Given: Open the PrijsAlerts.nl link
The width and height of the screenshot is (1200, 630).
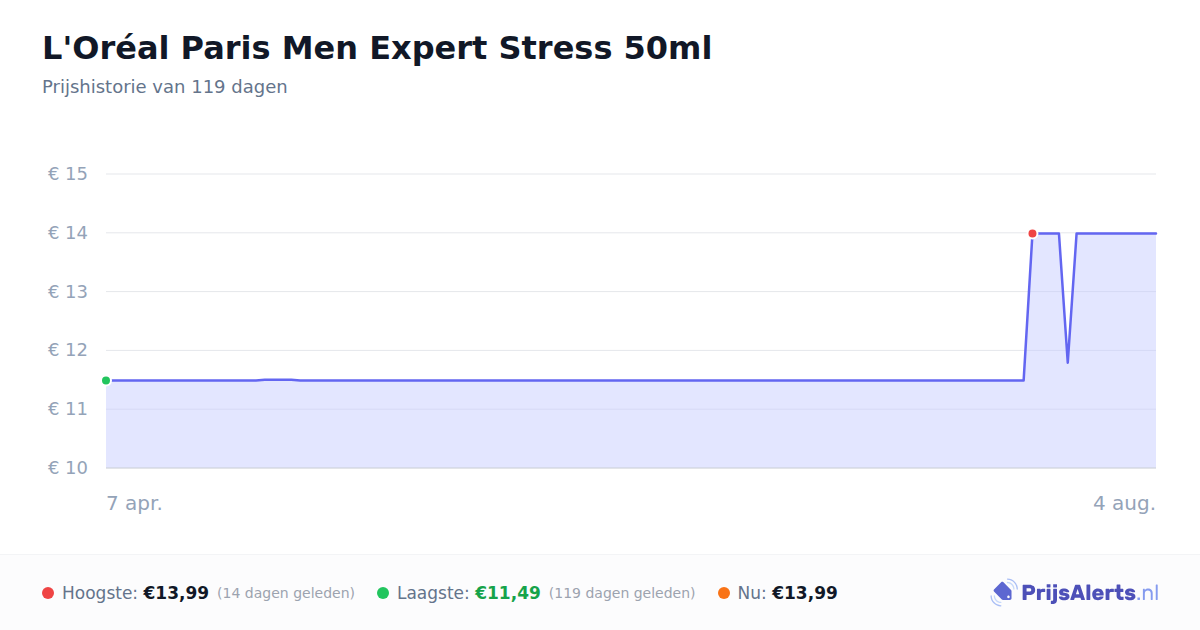Looking at the screenshot, I should pos(1075,593).
